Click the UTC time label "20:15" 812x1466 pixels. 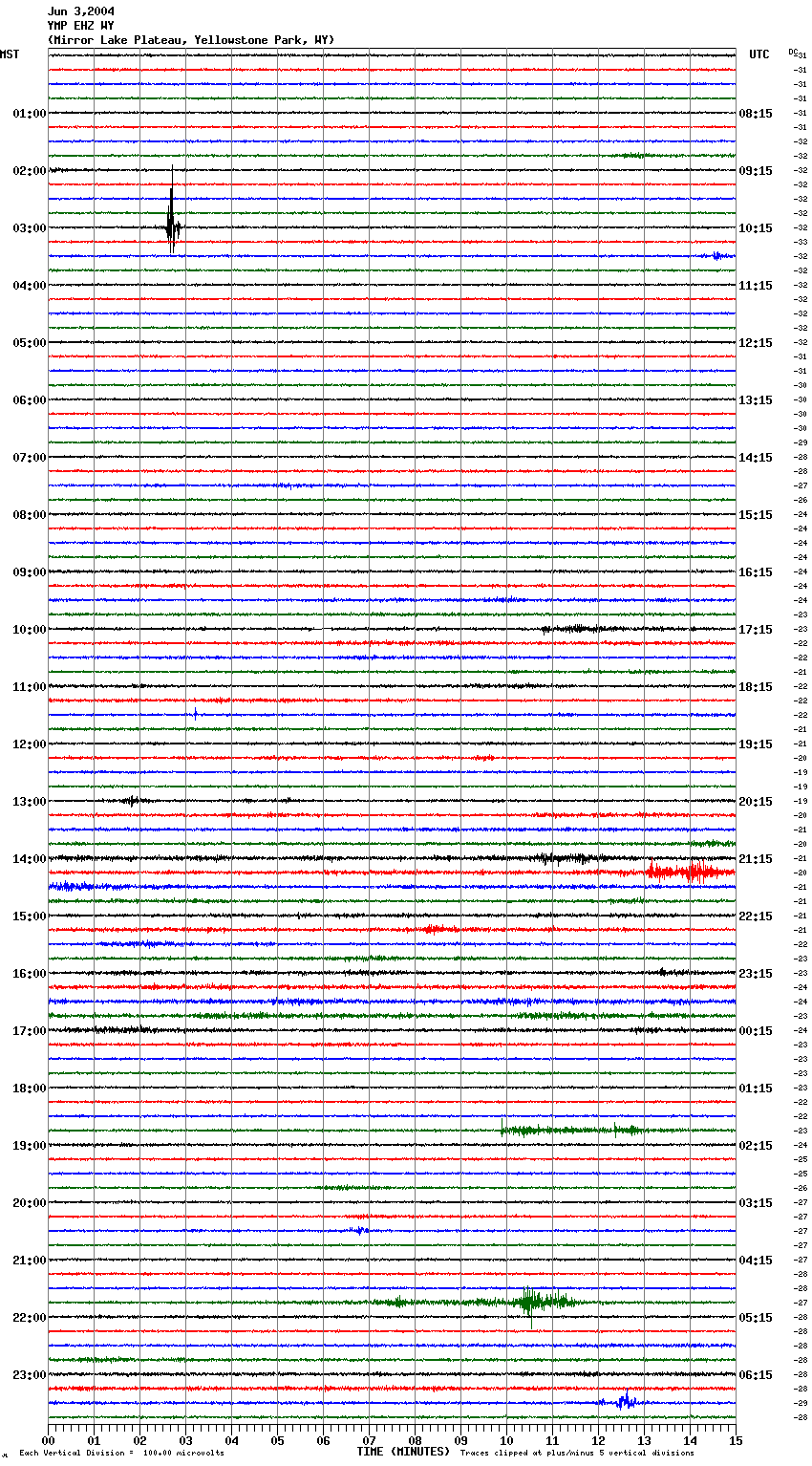(756, 802)
